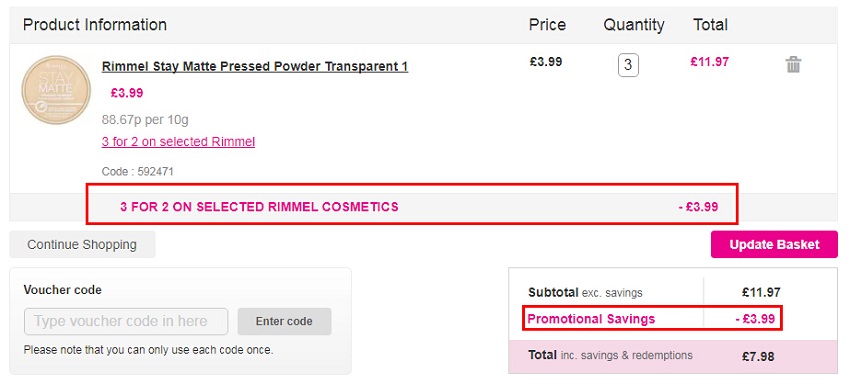Screen dimensions: 850x384
Task: Focus the 'Type voucher code in here' field
Action: coord(126,321)
